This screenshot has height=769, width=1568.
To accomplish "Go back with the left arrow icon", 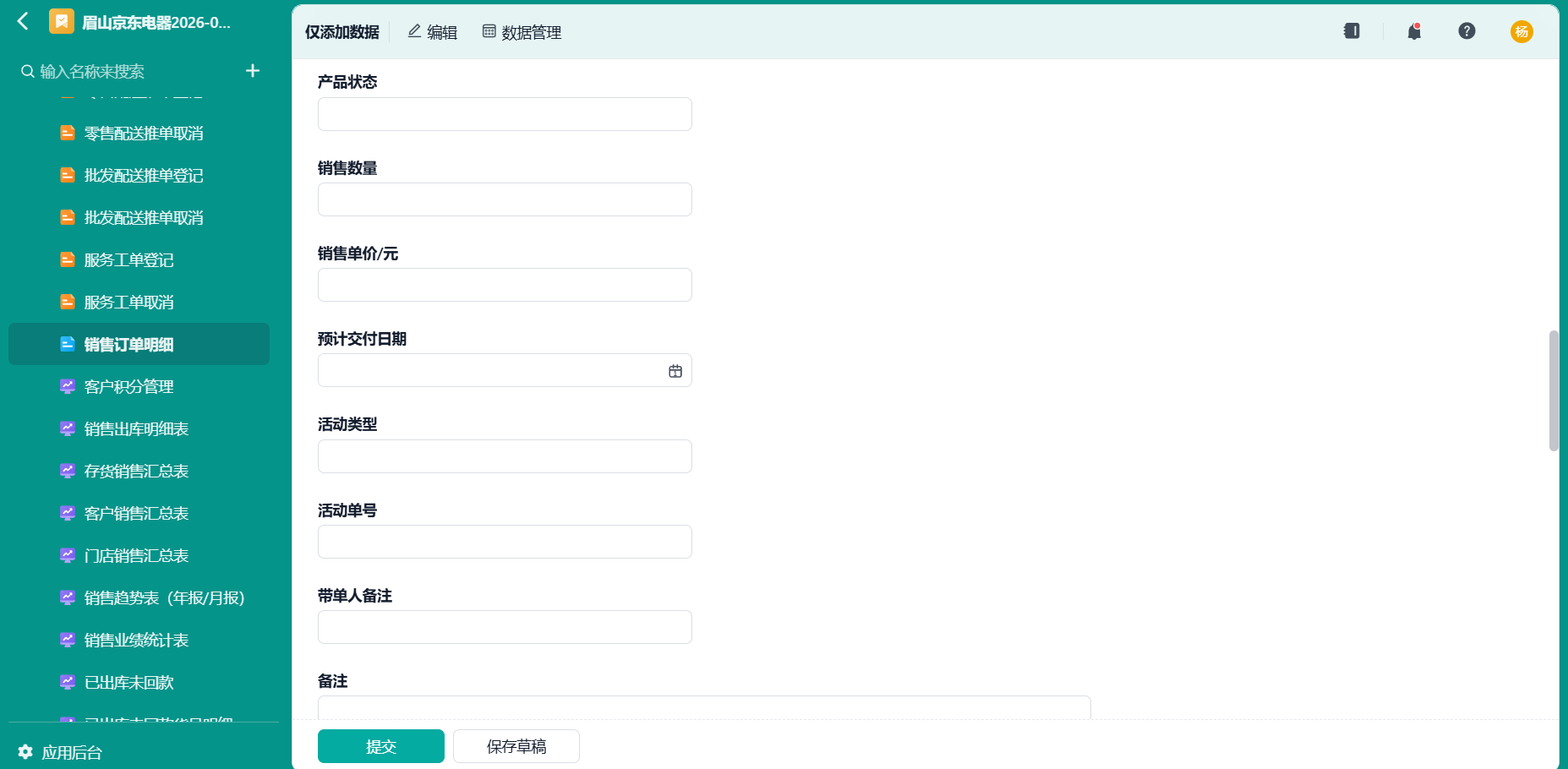I will [23, 21].
